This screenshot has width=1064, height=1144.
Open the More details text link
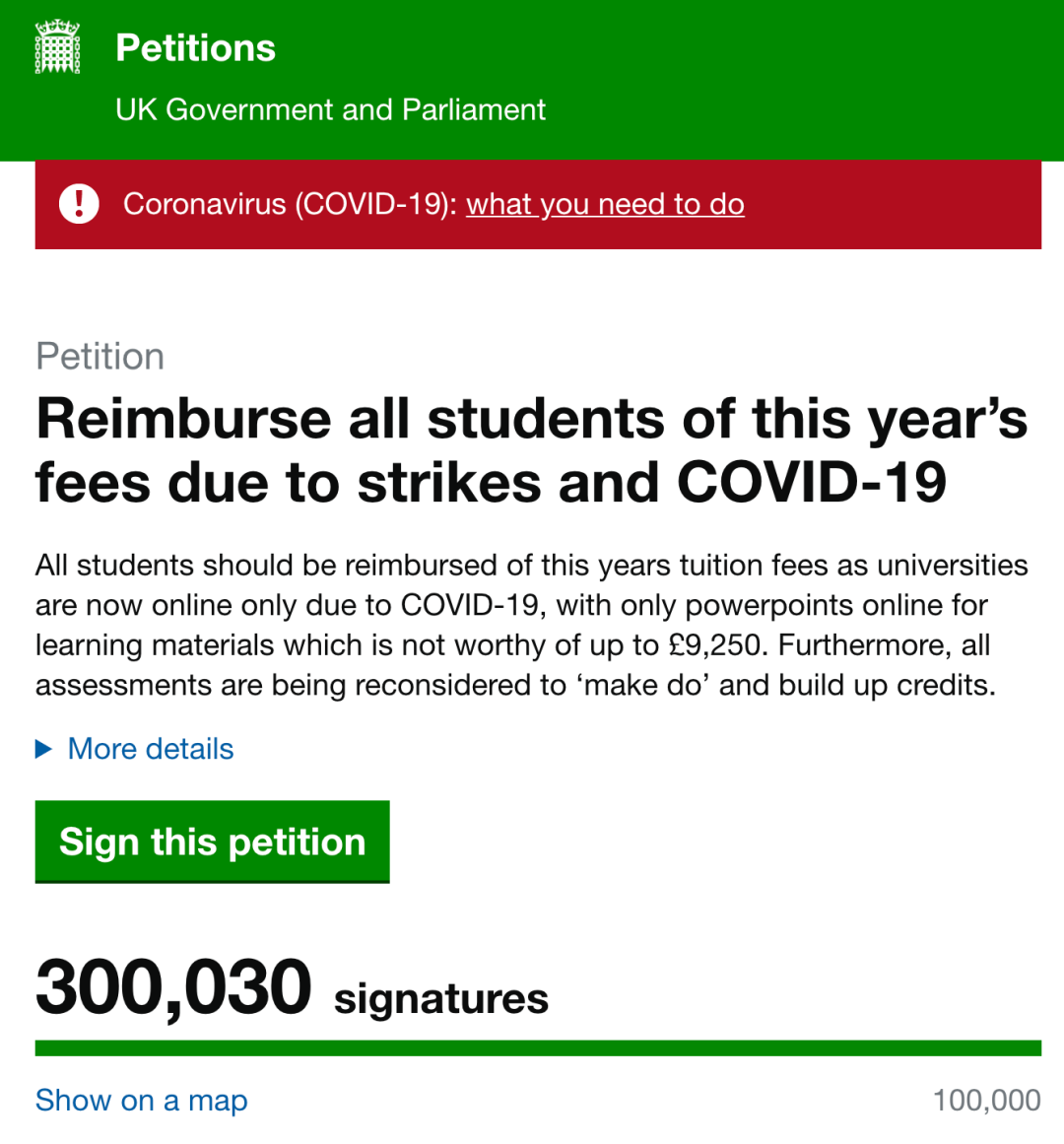pos(150,749)
